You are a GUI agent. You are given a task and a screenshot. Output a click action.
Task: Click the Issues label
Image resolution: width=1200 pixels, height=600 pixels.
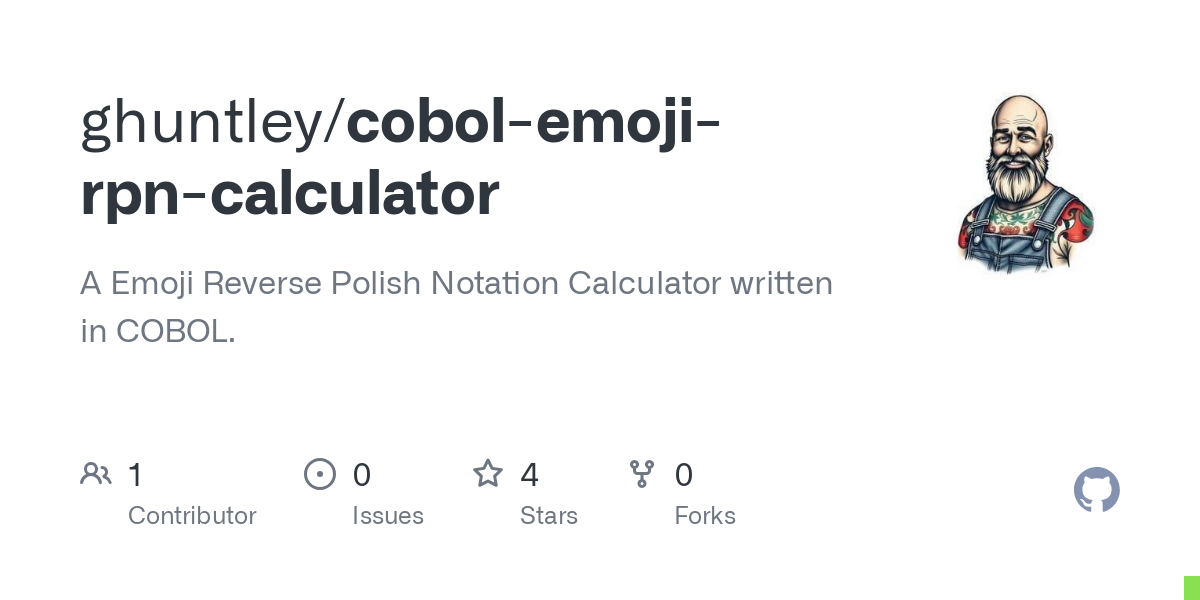click(388, 516)
